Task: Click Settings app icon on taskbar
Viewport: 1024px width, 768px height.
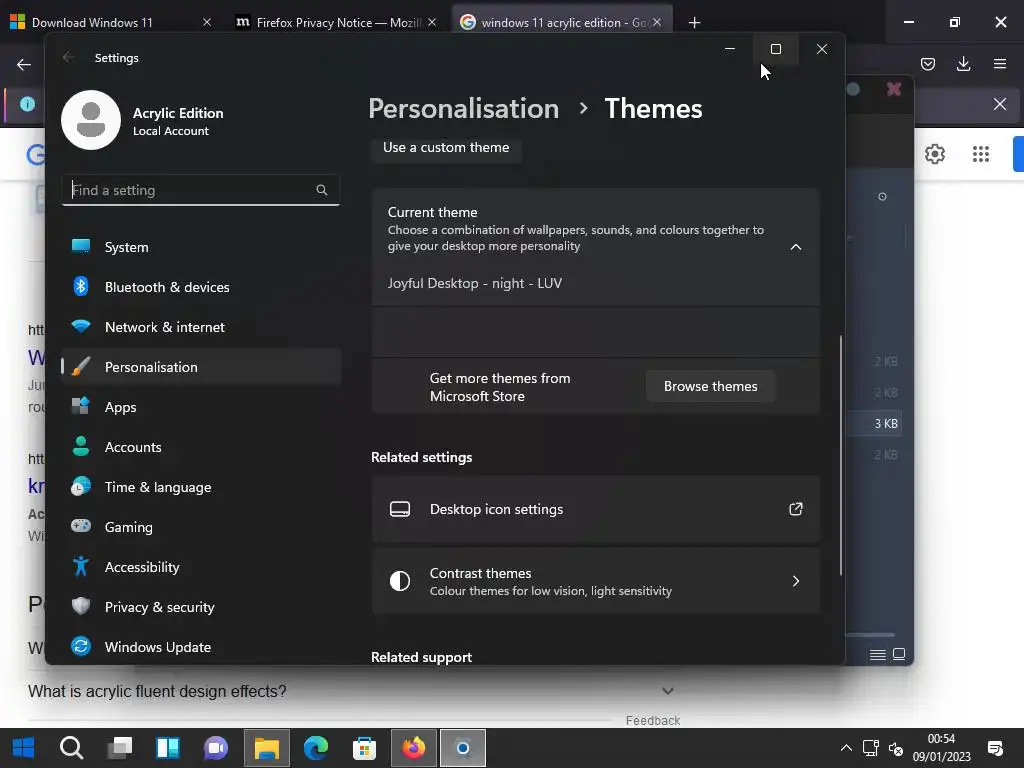Action: pyautogui.click(x=463, y=748)
